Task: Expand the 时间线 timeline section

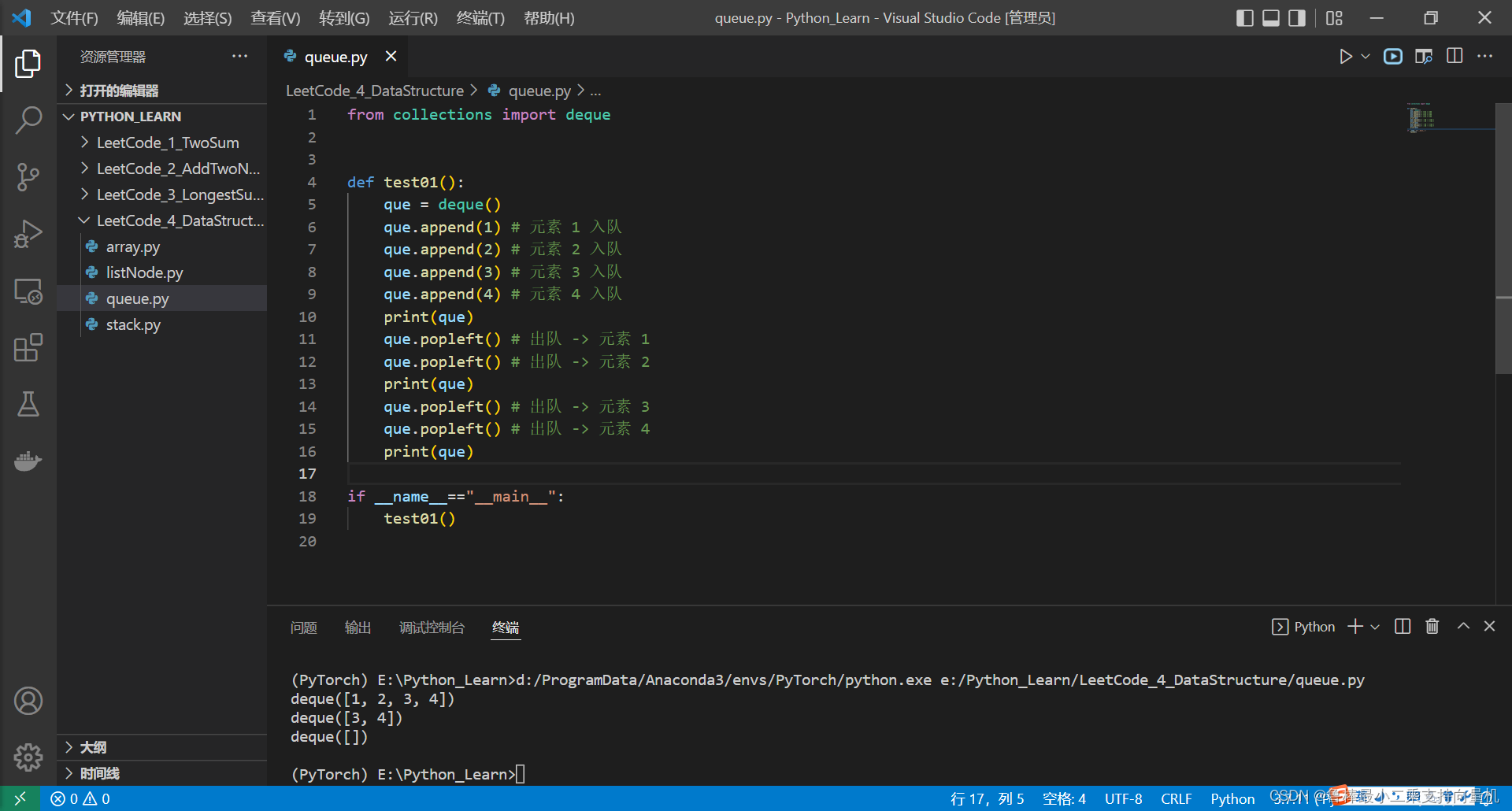Action: tap(162, 773)
